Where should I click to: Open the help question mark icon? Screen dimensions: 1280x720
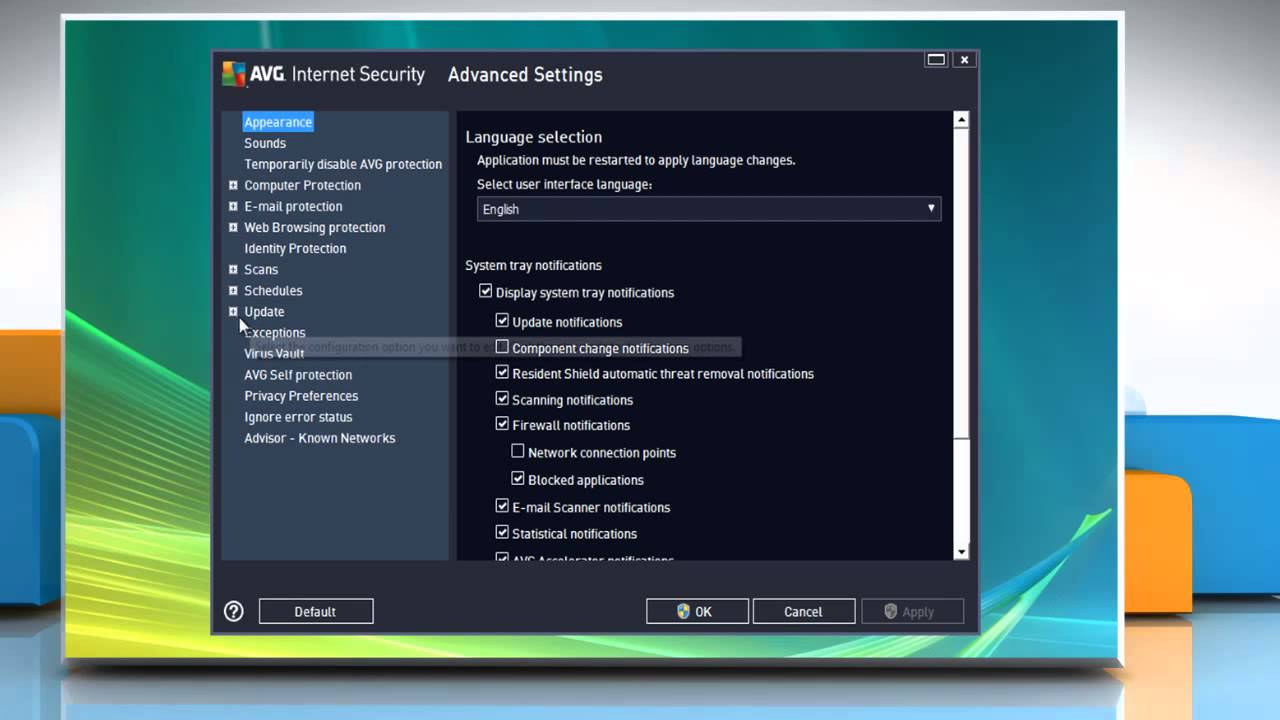[x=234, y=611]
